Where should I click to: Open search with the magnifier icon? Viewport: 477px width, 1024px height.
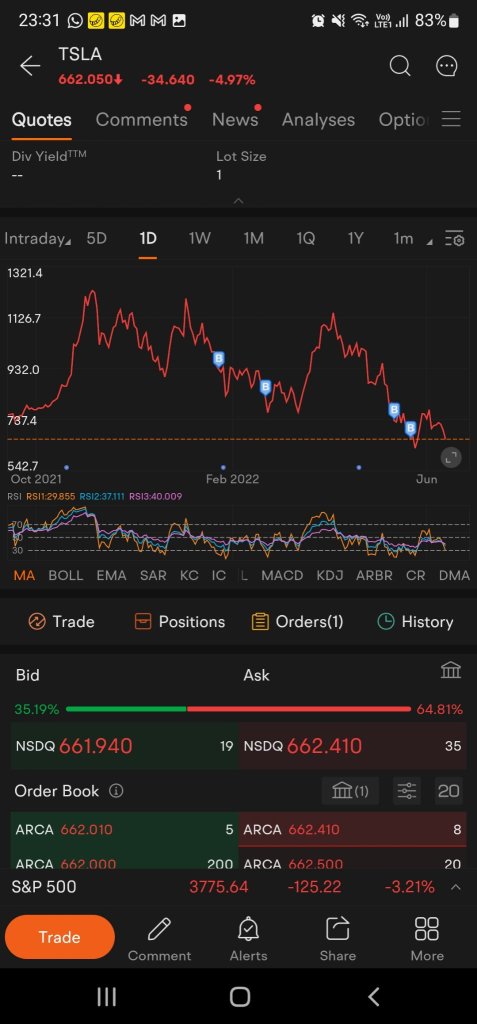400,66
